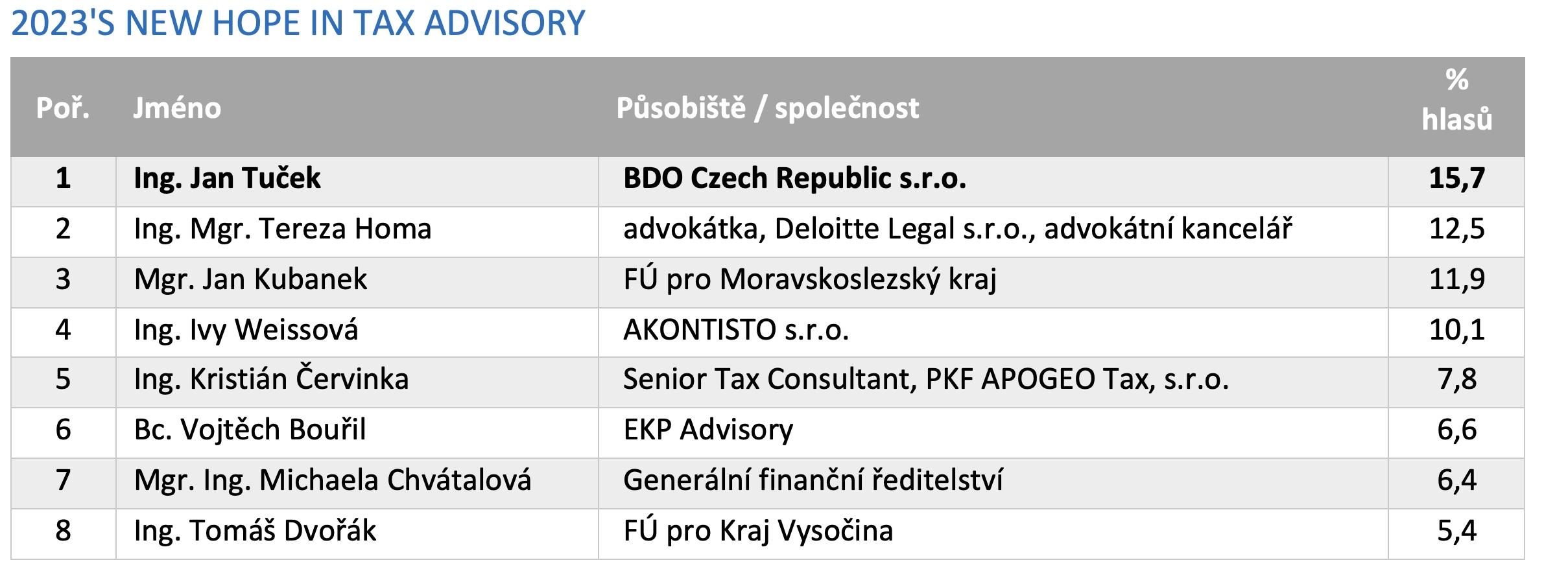Screen dimensions: 1568x582
Task: Click the title "2023's New Hope in Tax Advisory"
Action: click(x=298, y=23)
